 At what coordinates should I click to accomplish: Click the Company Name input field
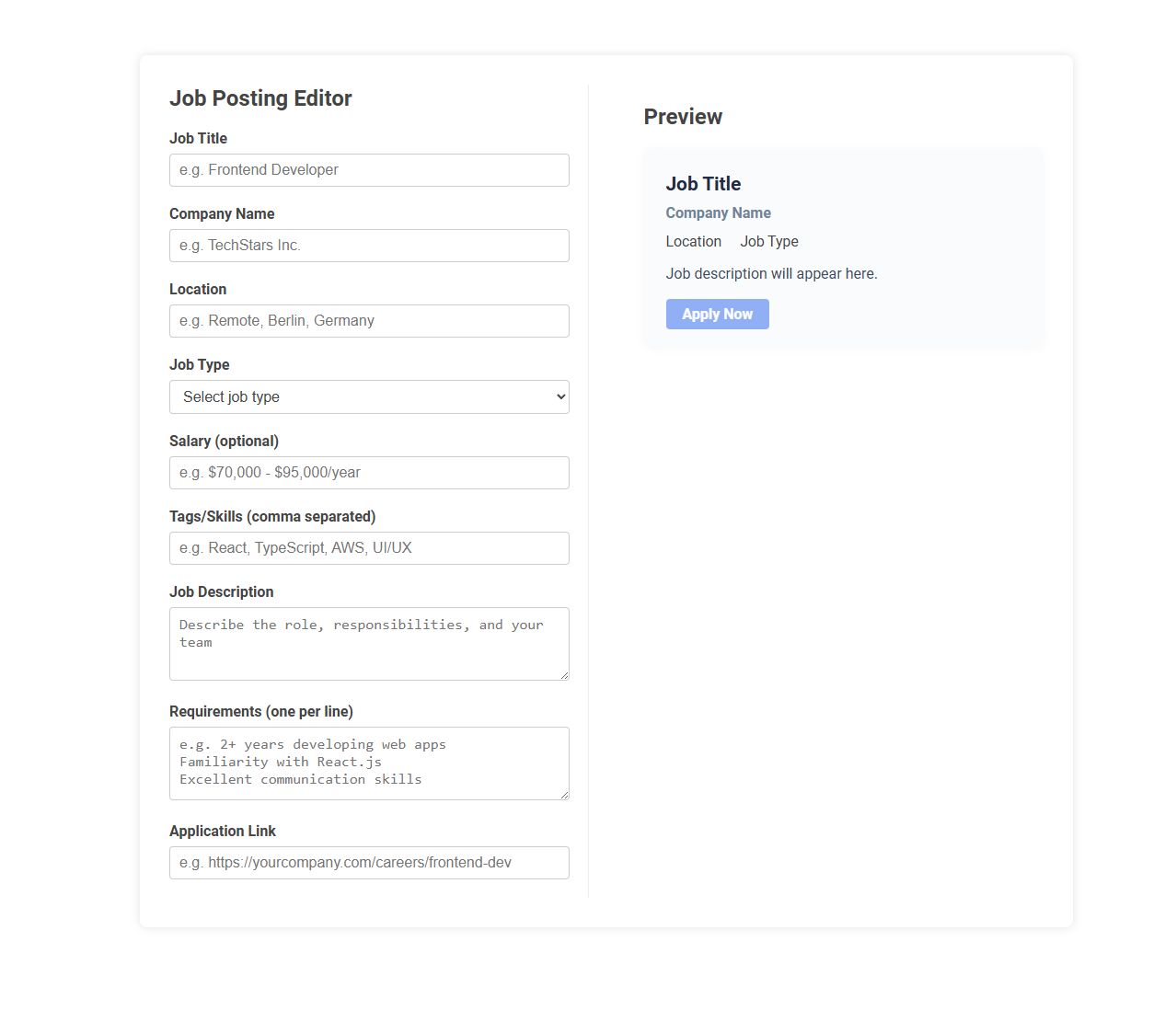pos(368,246)
